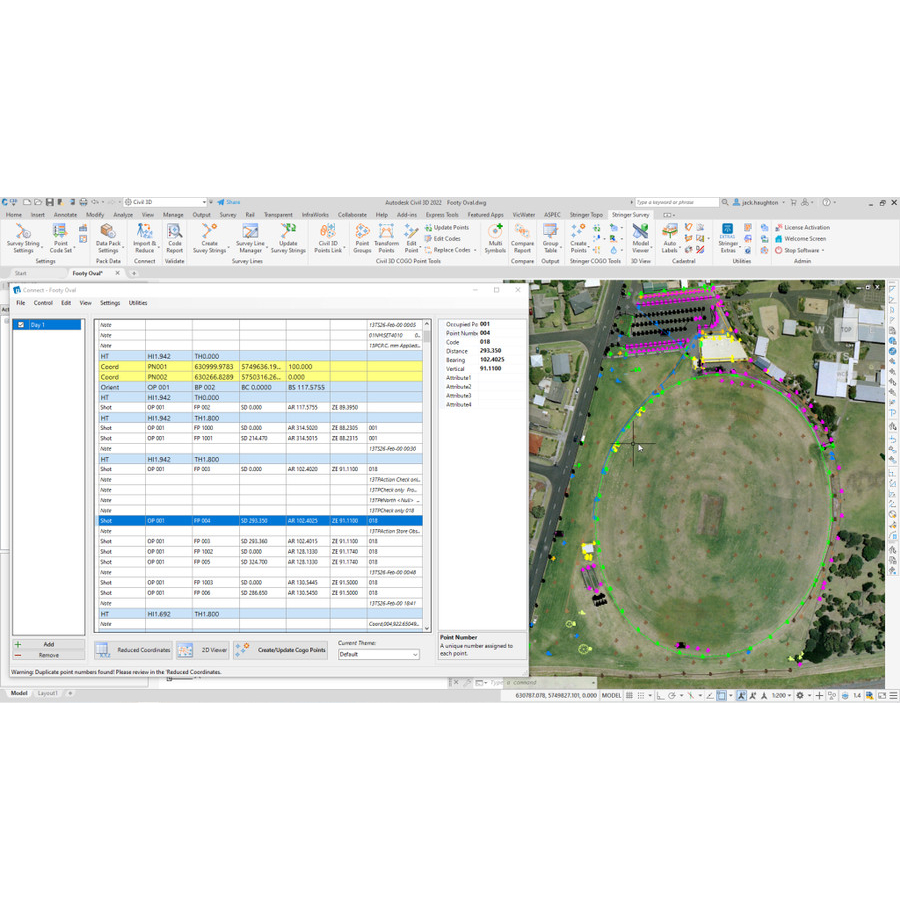Open the Survey Line Manager
Viewport: 900px width, 900px height.
(x=250, y=238)
